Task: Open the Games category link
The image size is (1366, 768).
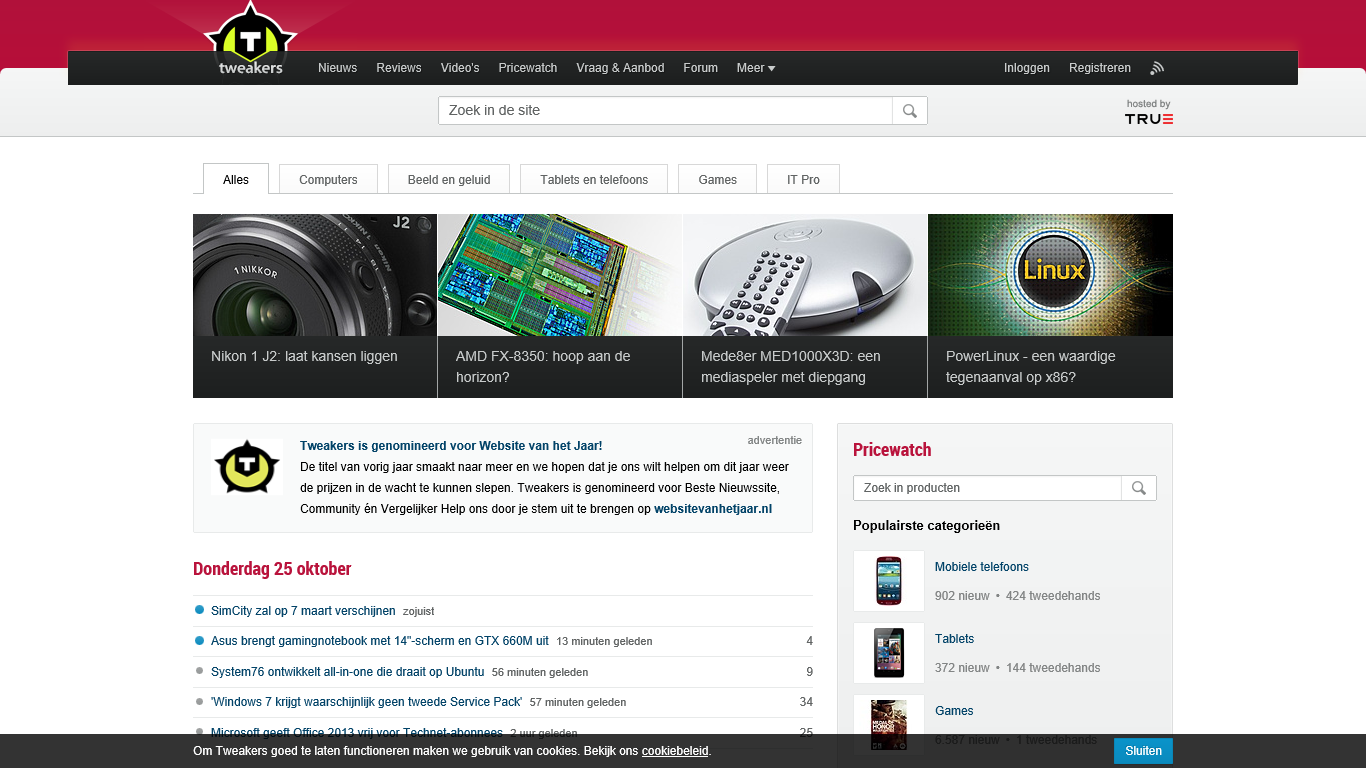Action: click(x=954, y=711)
